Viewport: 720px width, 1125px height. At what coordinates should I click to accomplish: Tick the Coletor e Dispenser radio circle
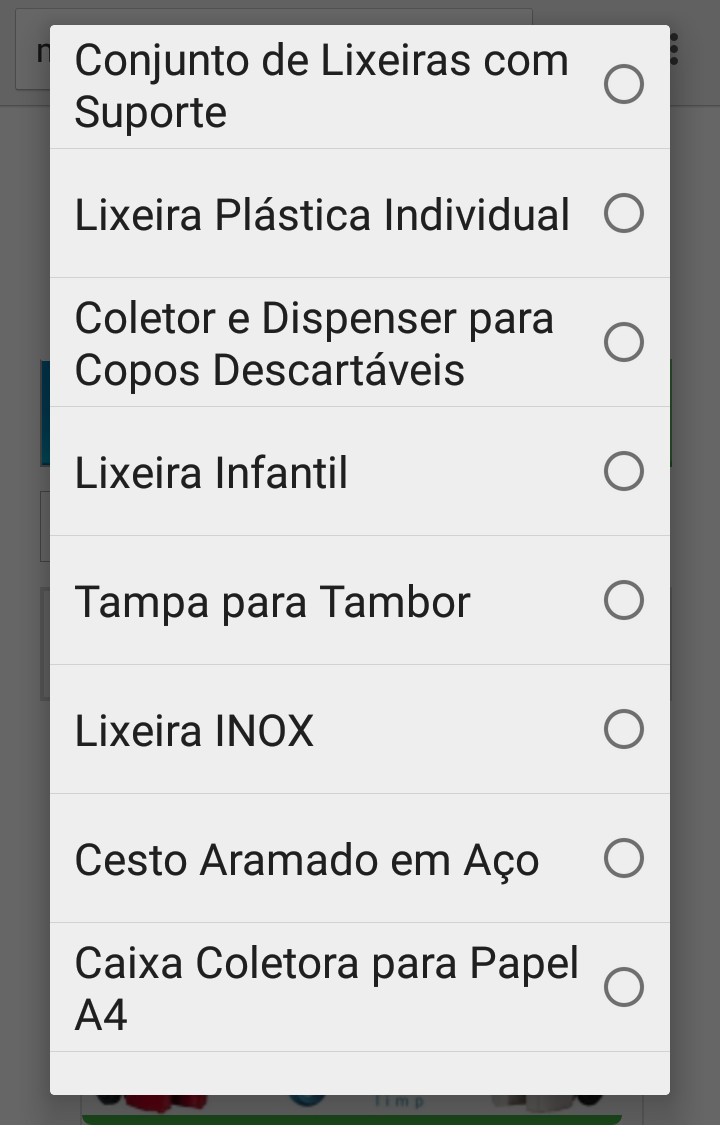tap(624, 342)
